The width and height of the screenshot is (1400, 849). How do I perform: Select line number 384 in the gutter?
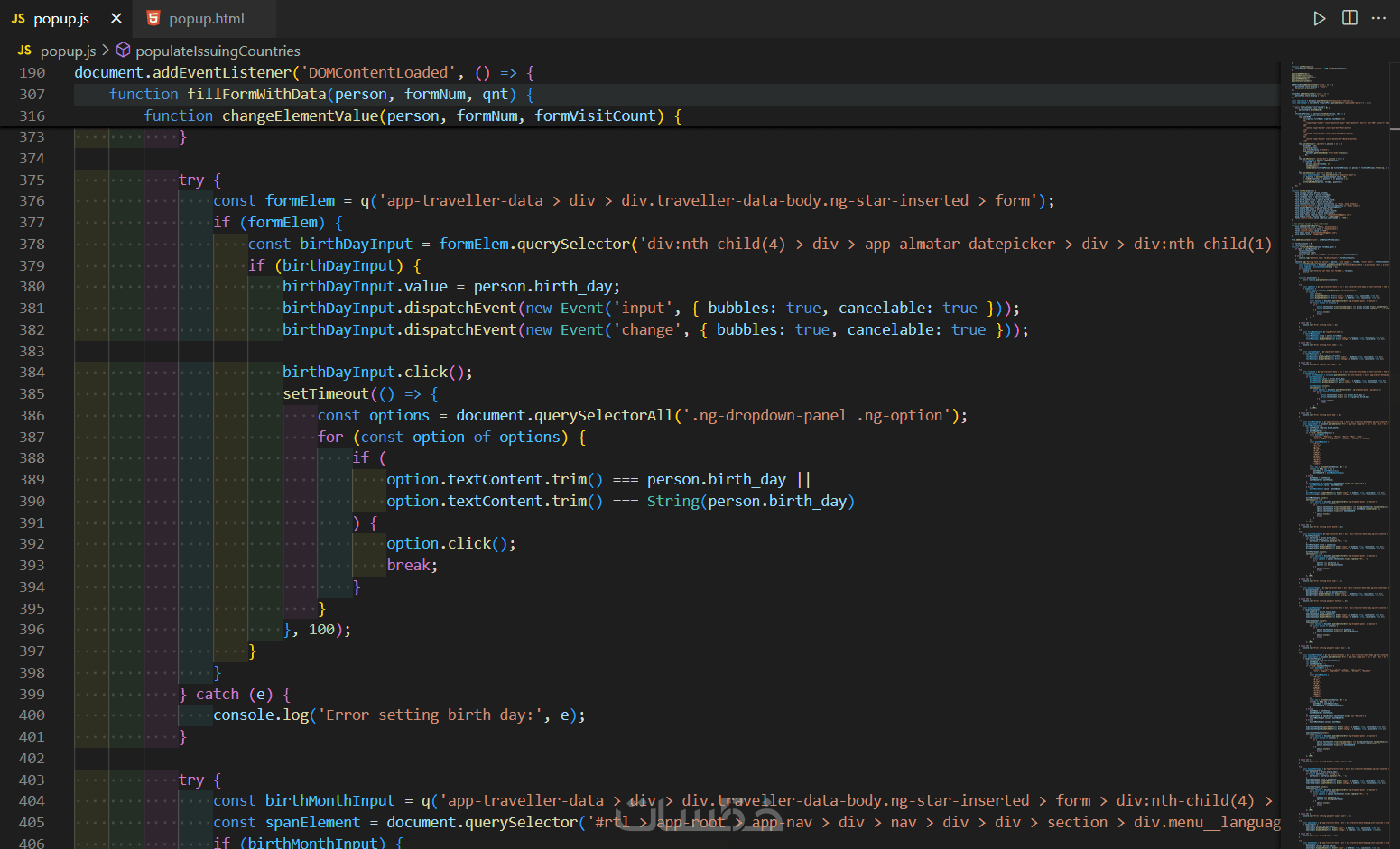tap(32, 372)
